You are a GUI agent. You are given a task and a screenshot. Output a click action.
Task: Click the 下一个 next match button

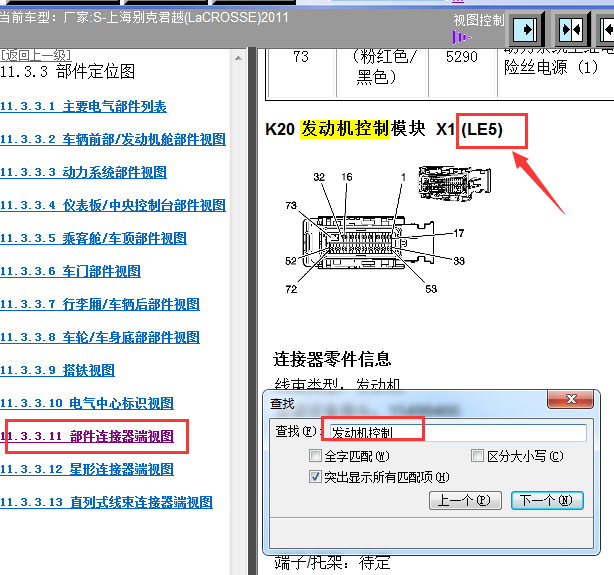[547, 500]
